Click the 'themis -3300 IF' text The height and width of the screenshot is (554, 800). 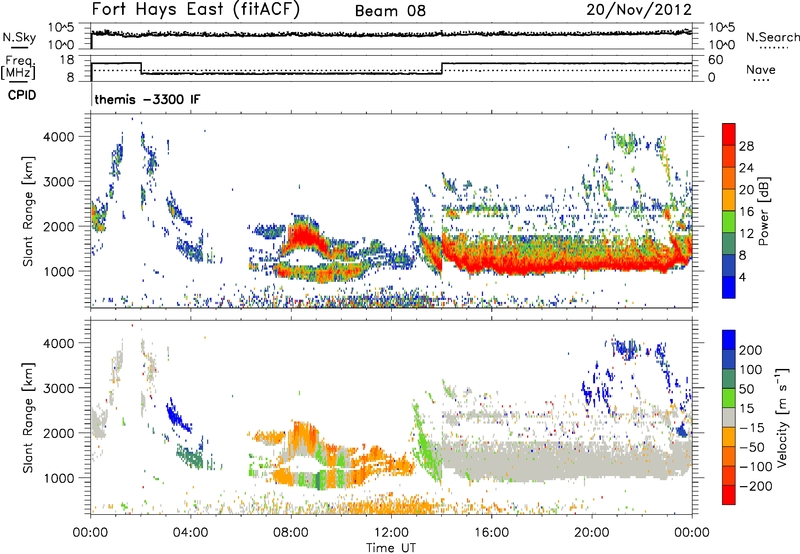point(147,99)
